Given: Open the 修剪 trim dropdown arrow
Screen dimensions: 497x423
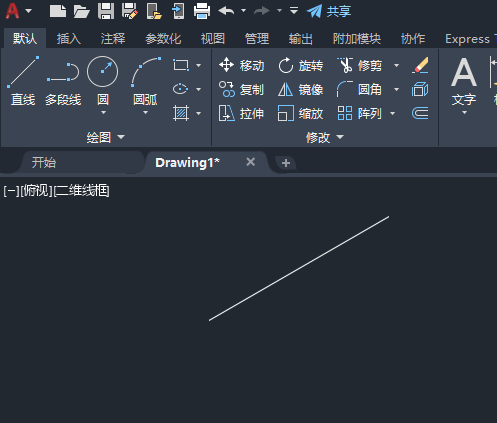Looking at the screenshot, I should pyautogui.click(x=396, y=65).
